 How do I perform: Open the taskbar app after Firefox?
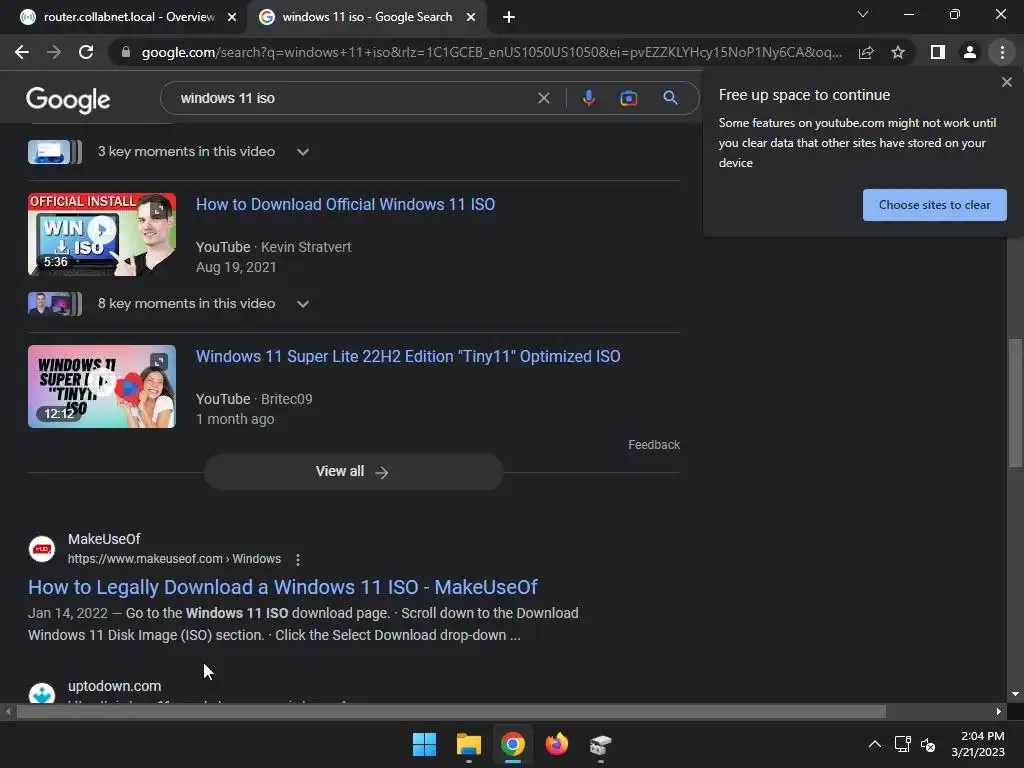(600, 744)
